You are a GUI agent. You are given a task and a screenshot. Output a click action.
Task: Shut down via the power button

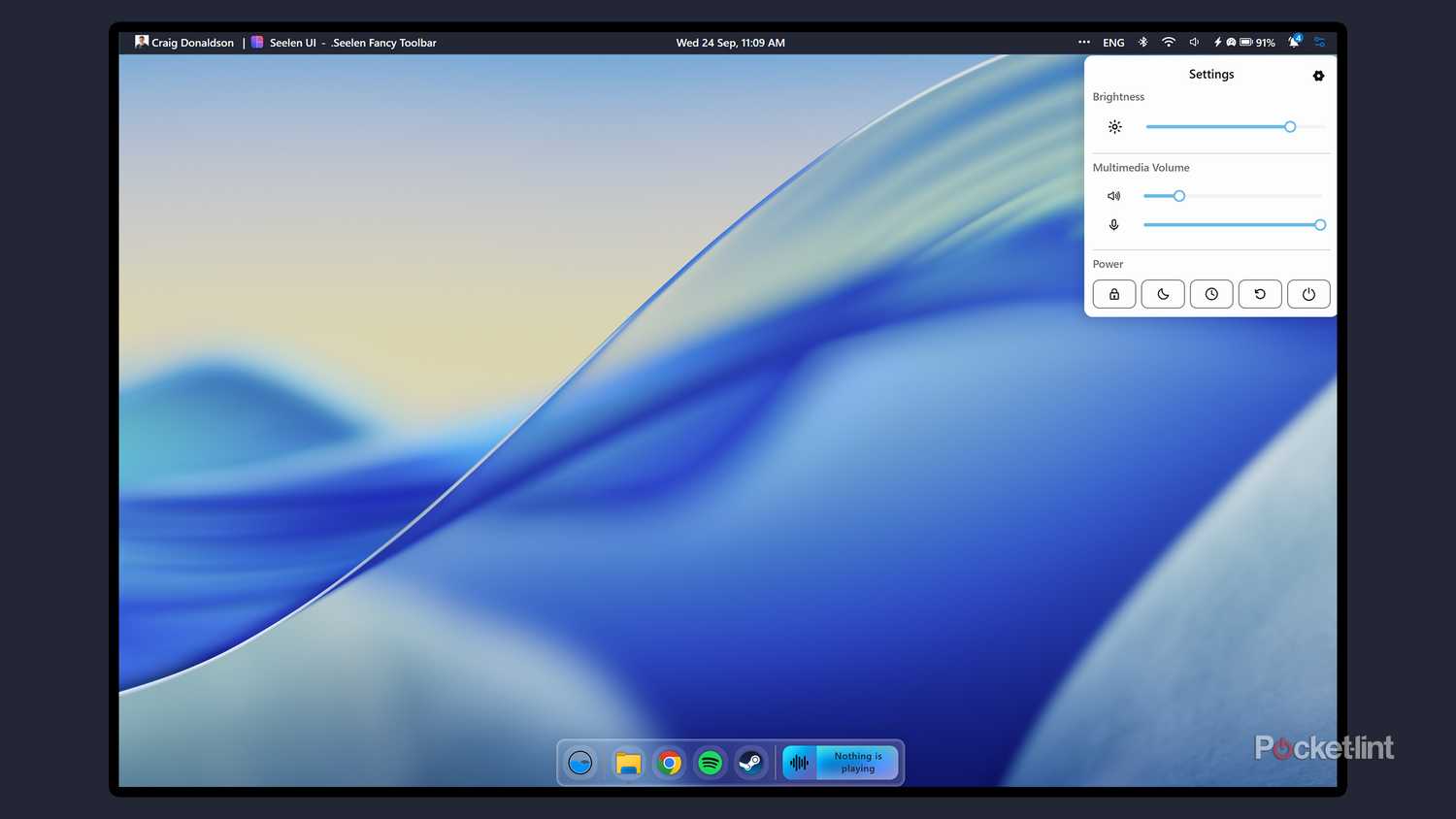[1308, 293]
